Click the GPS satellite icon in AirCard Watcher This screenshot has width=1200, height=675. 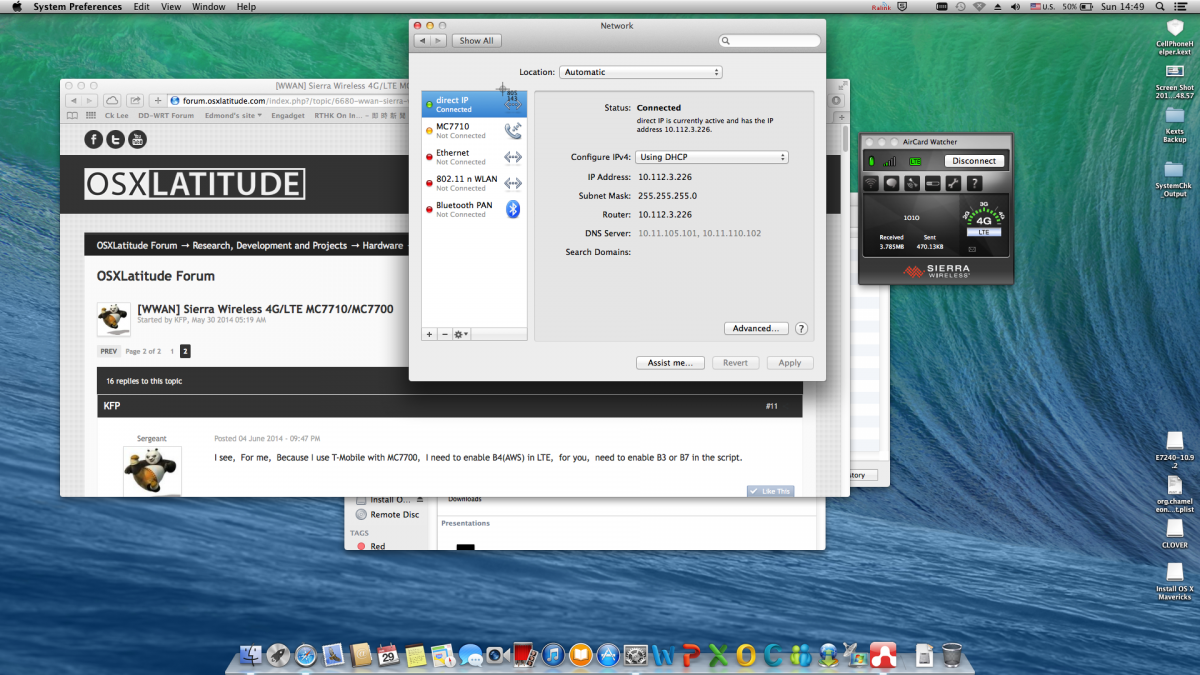[x=912, y=183]
